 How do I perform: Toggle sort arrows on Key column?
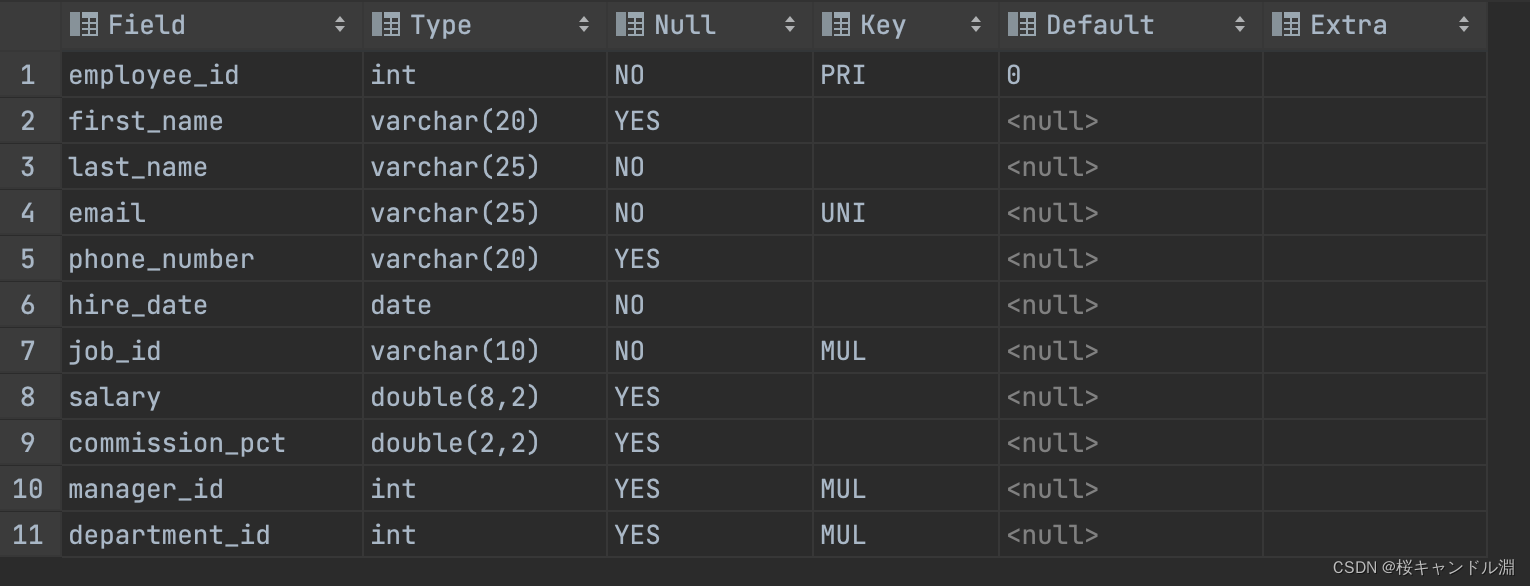[x=976, y=25]
